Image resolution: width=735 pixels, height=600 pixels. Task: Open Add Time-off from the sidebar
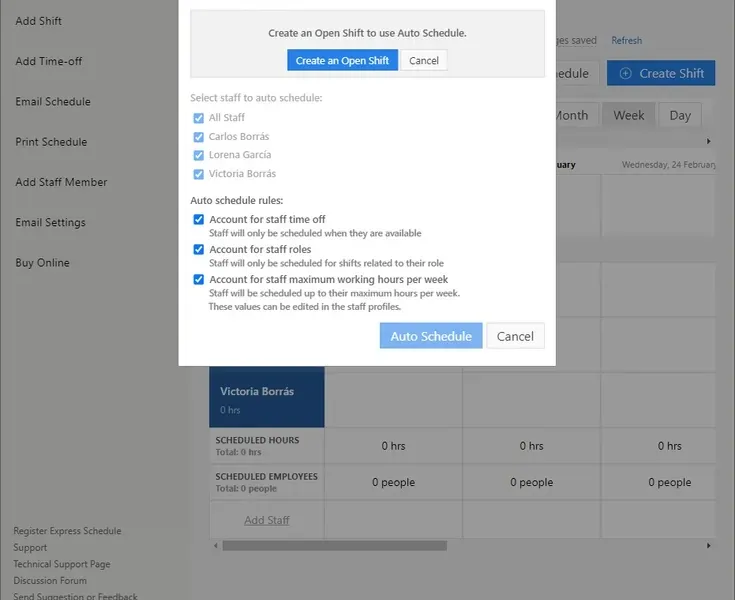point(49,61)
